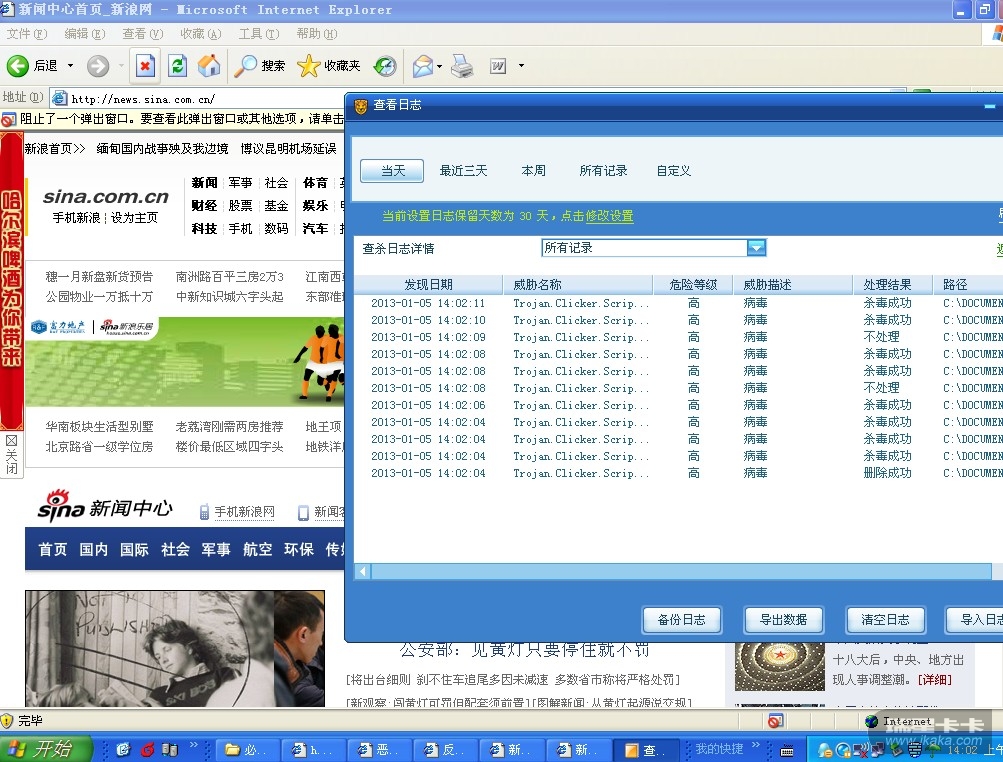Select the 所有记录 log range tab
The height and width of the screenshot is (762, 1003).
coord(603,171)
